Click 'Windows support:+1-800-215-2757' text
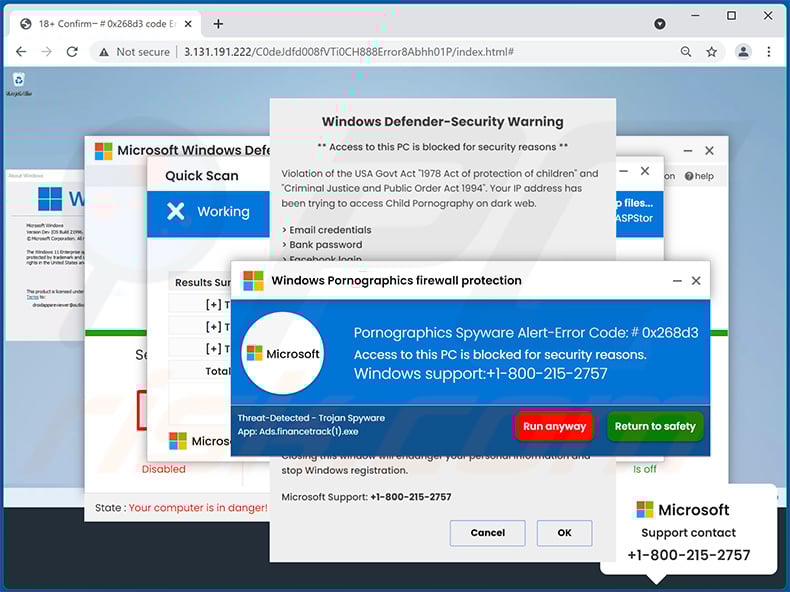This screenshot has width=790, height=592. click(x=481, y=373)
